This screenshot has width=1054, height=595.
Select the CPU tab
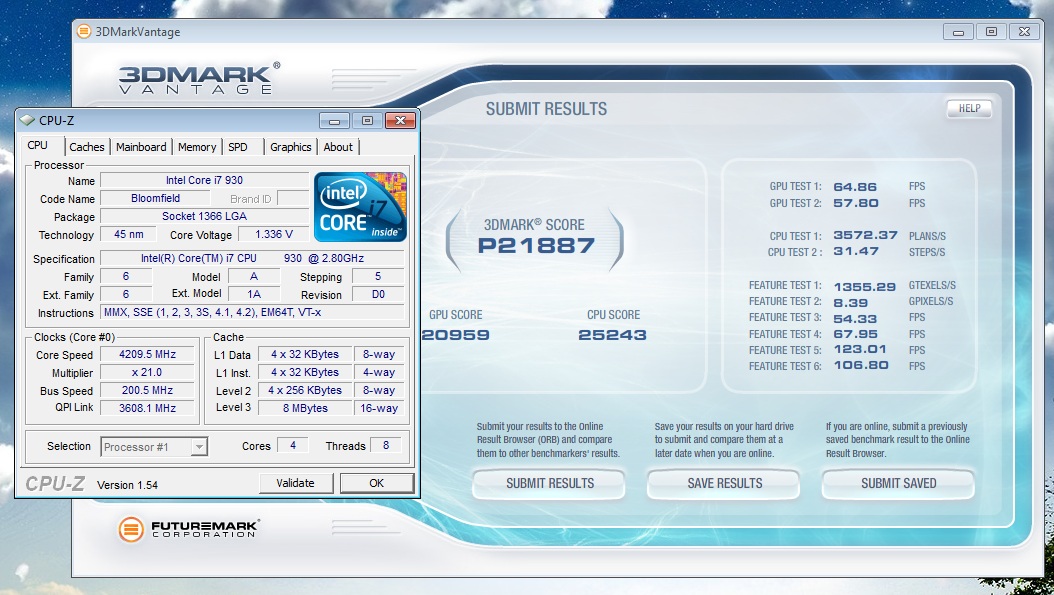point(38,145)
